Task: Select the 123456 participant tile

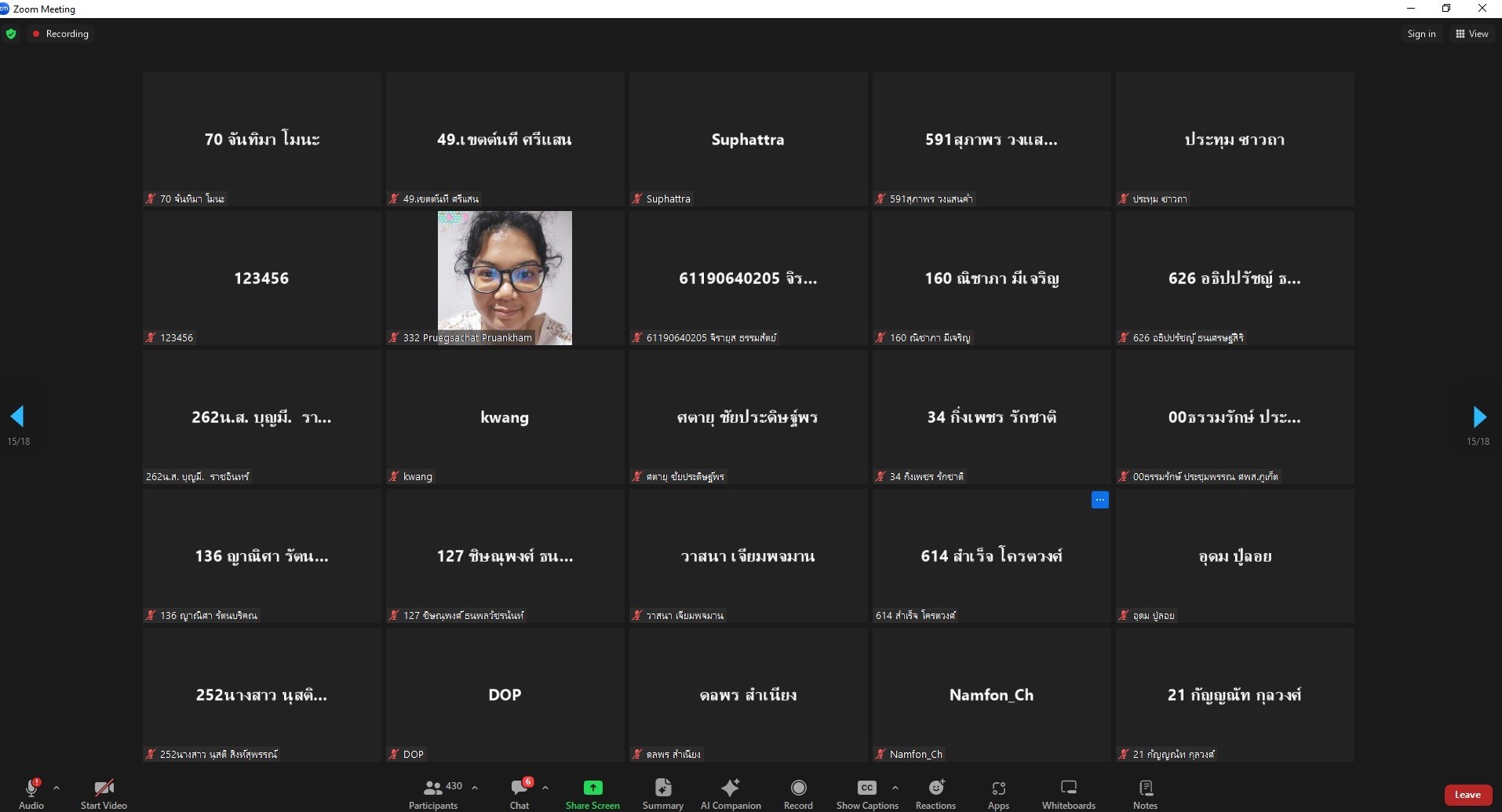Action: point(261,278)
